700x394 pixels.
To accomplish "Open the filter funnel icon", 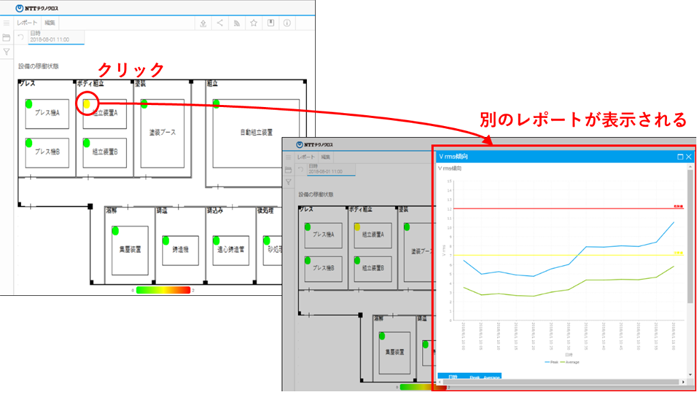I will [6, 52].
